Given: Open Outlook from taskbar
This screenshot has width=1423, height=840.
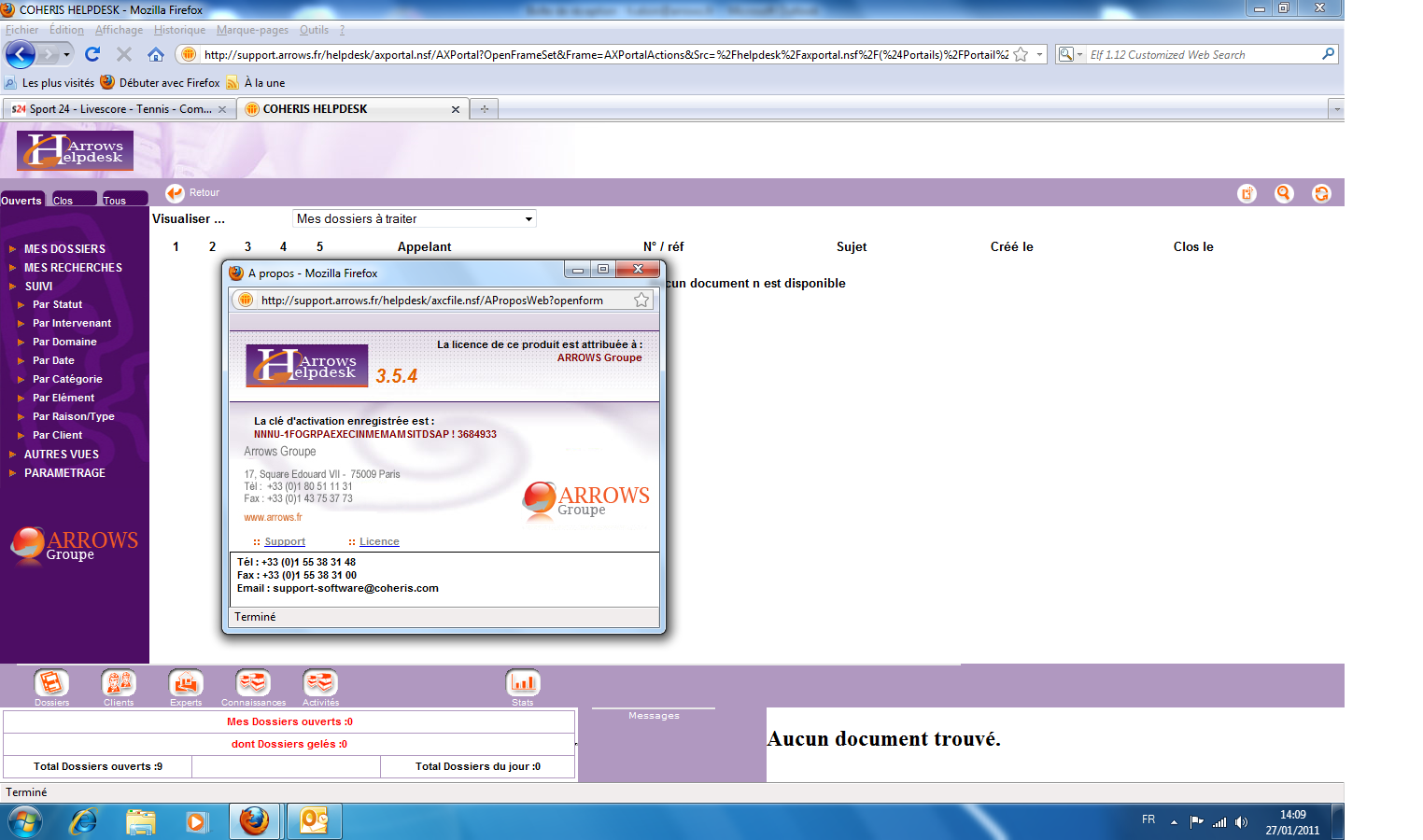Looking at the screenshot, I should (314, 822).
